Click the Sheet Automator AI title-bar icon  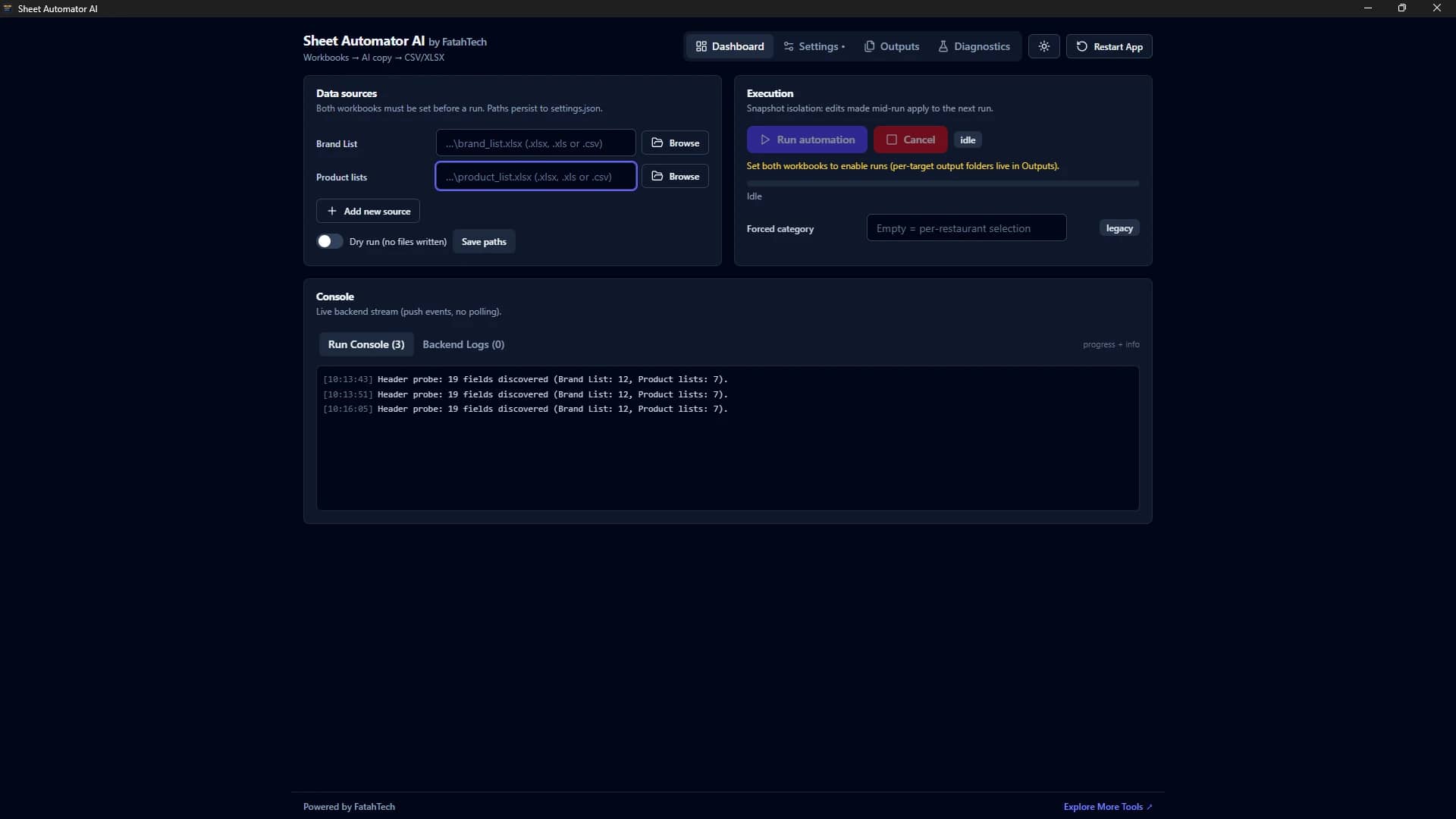pos(8,8)
